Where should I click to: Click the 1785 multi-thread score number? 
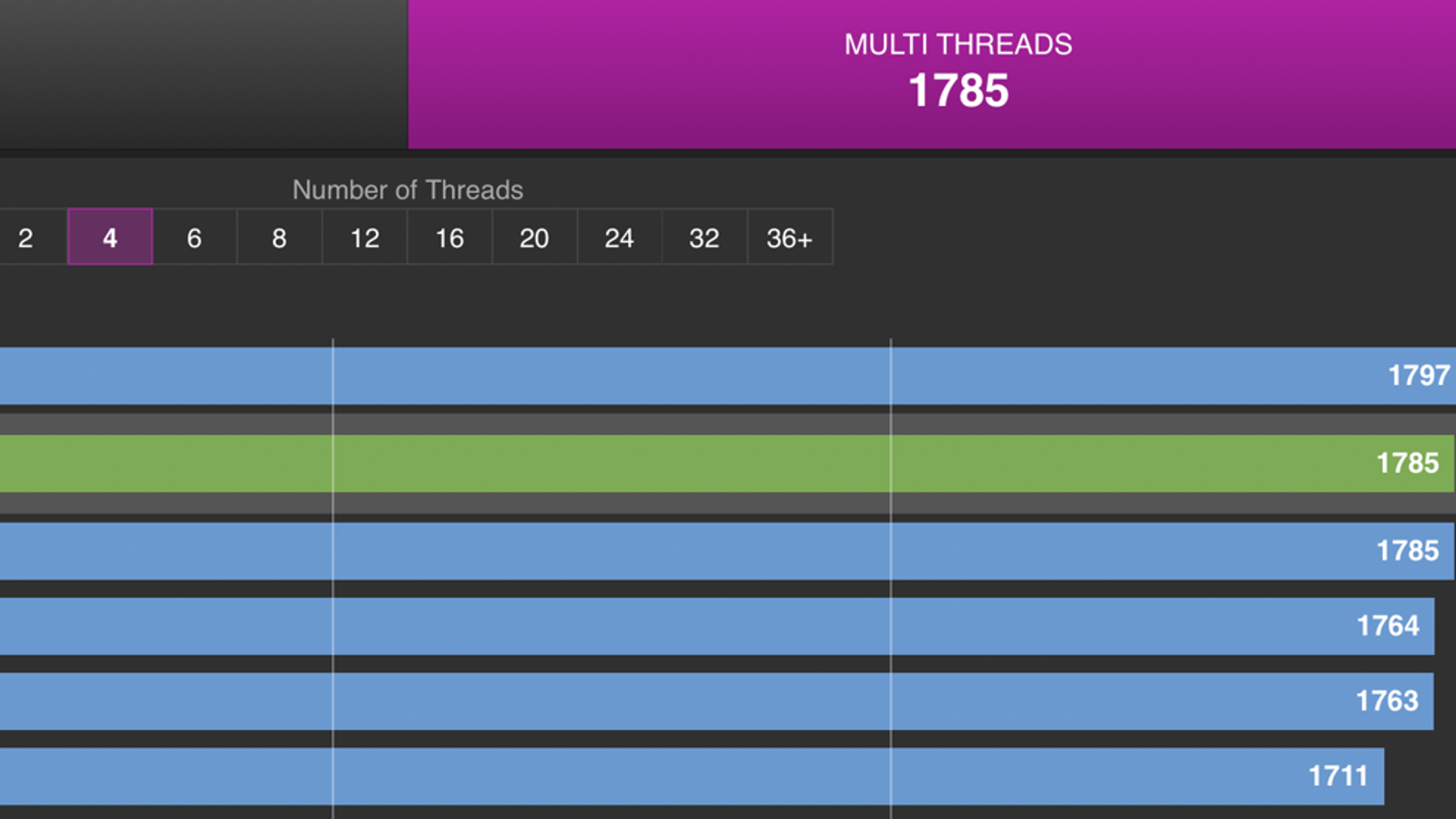tap(958, 91)
